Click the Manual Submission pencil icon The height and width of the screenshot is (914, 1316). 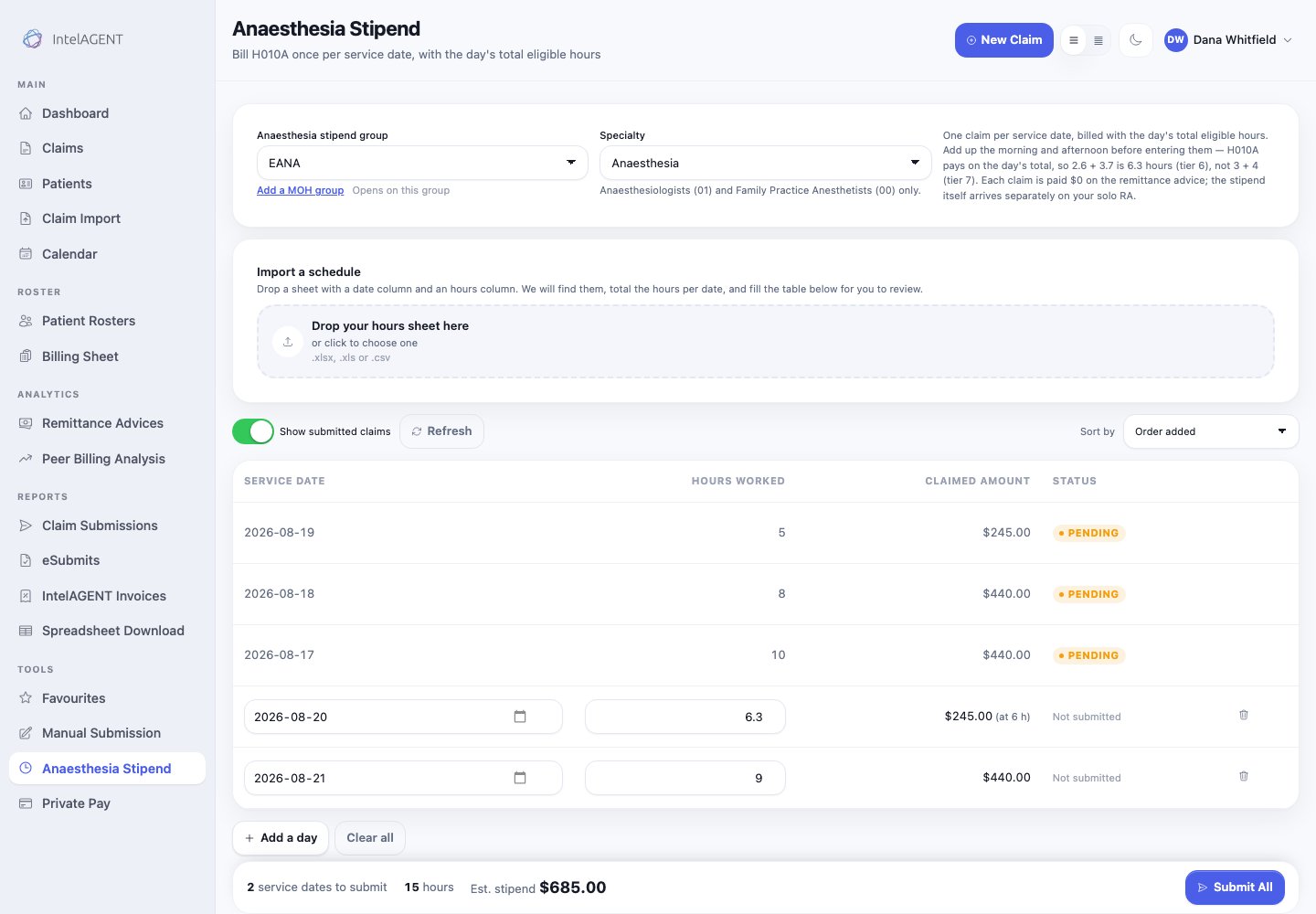pyautogui.click(x=26, y=733)
